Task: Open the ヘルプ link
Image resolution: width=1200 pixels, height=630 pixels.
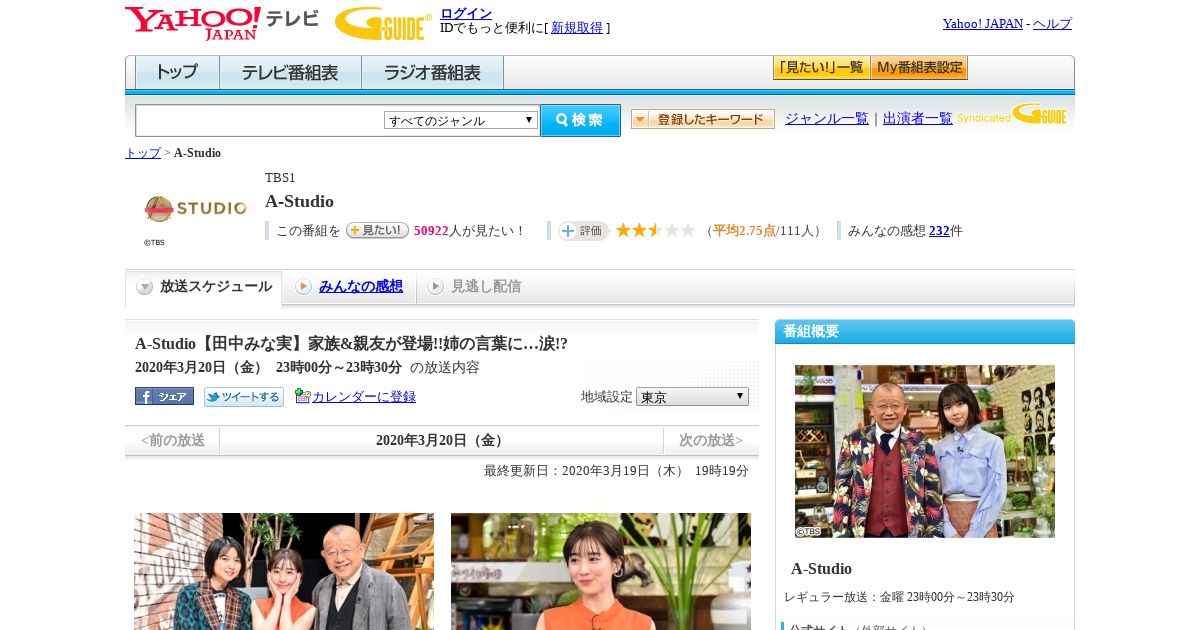Action: click(x=1052, y=24)
